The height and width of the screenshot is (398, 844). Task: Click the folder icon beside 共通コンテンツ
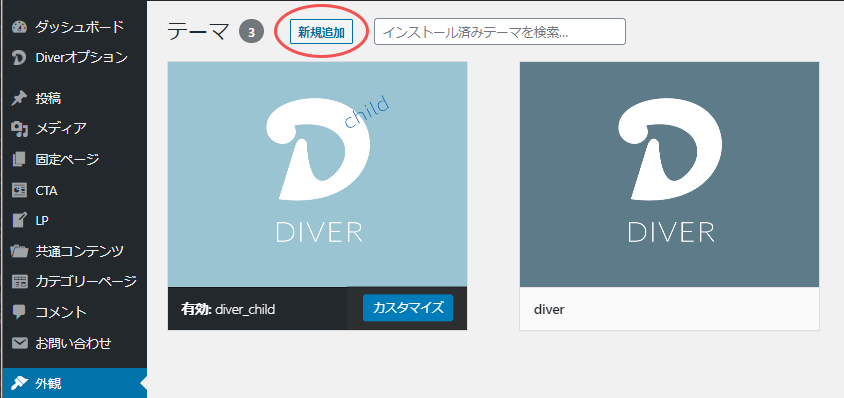pos(19,251)
